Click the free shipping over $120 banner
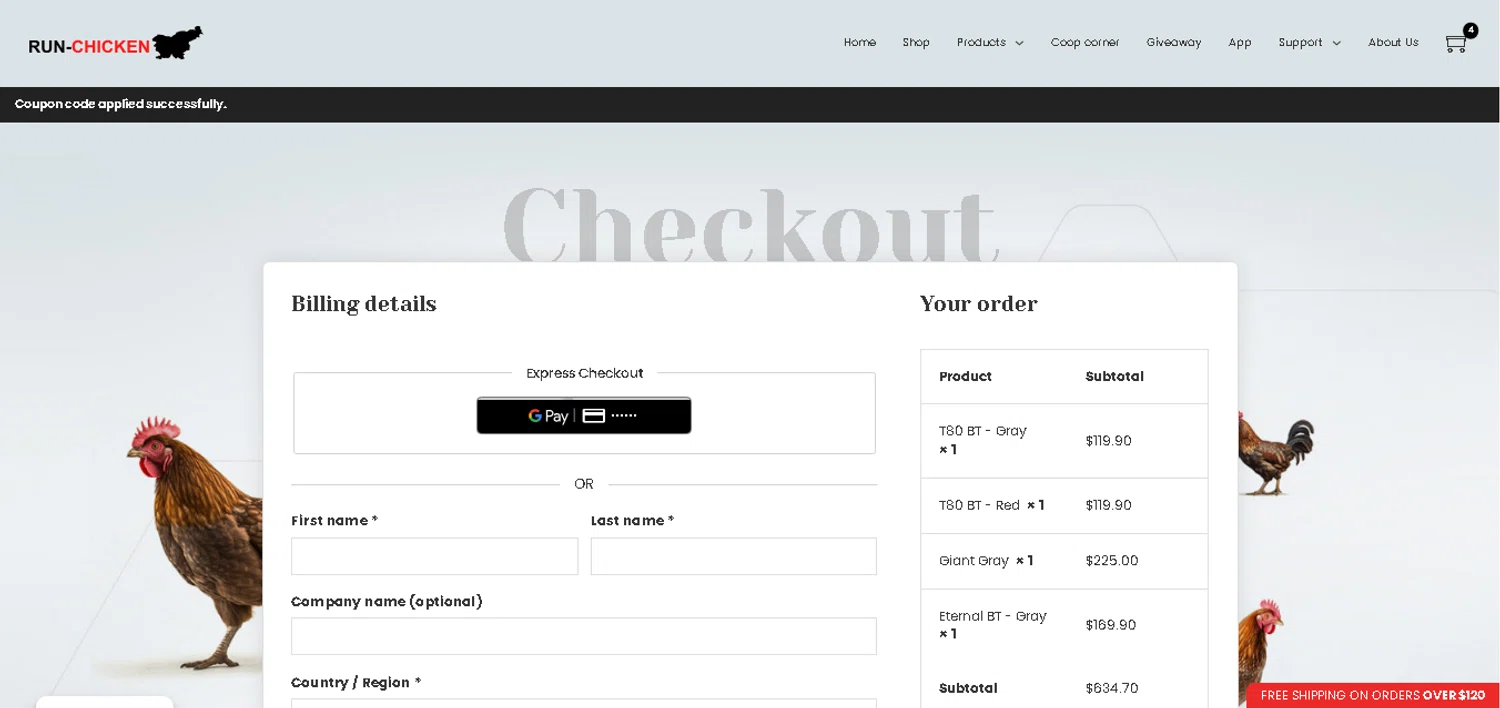Screen dimensions: 1500x708 point(1373,695)
